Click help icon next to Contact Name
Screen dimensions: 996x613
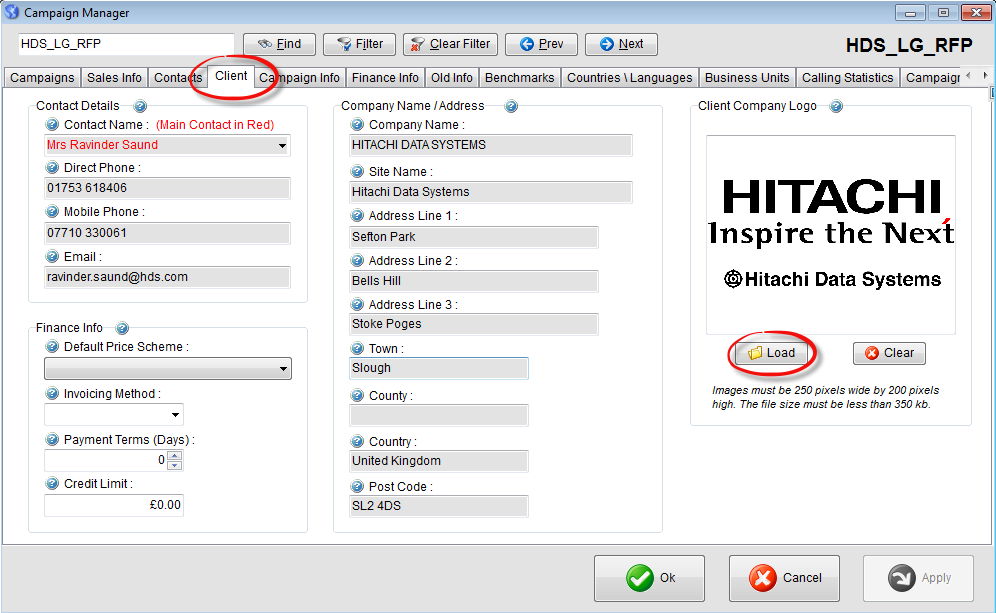click(x=52, y=125)
